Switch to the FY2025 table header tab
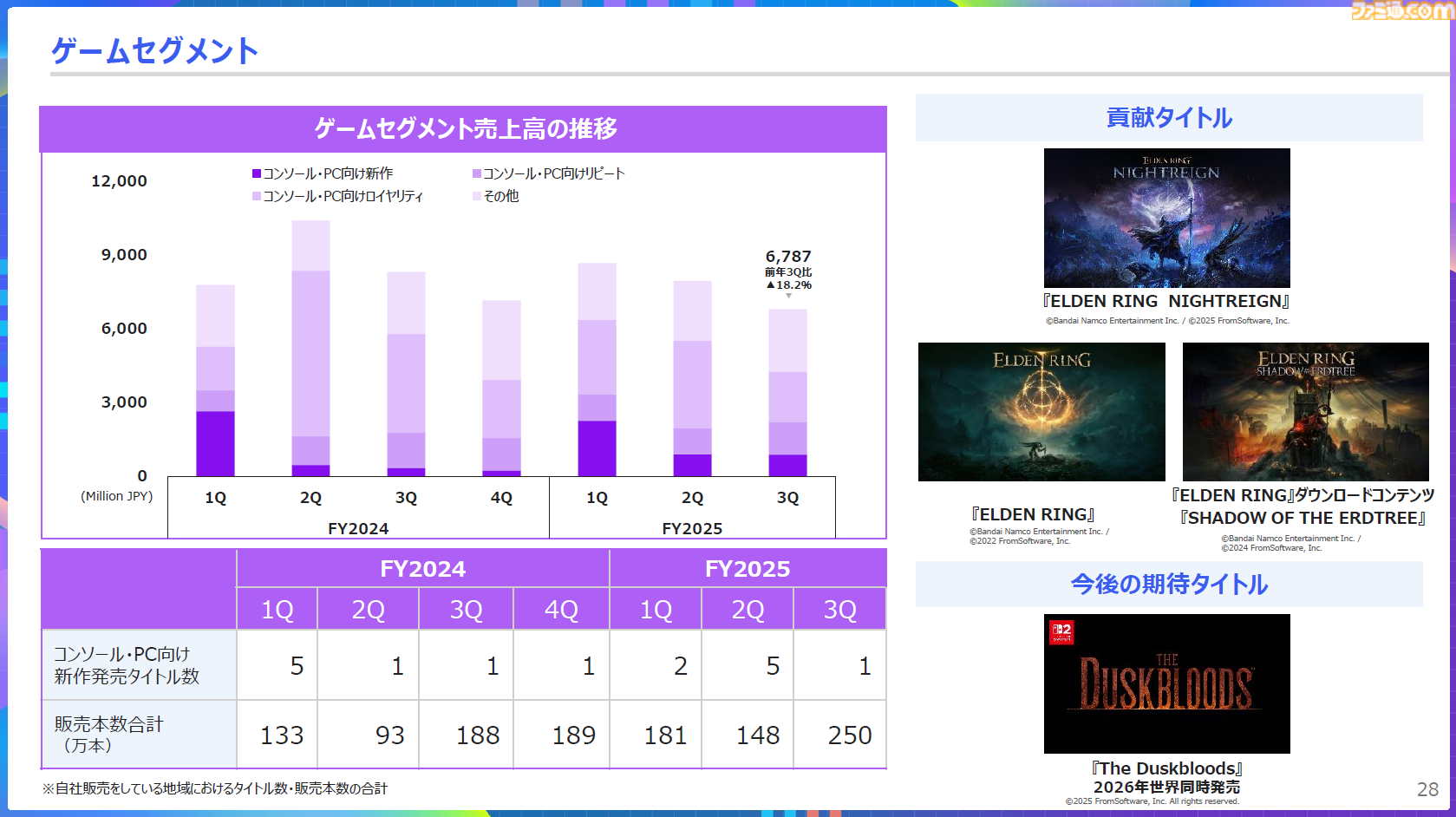The height and width of the screenshot is (817, 1456). 747,569
